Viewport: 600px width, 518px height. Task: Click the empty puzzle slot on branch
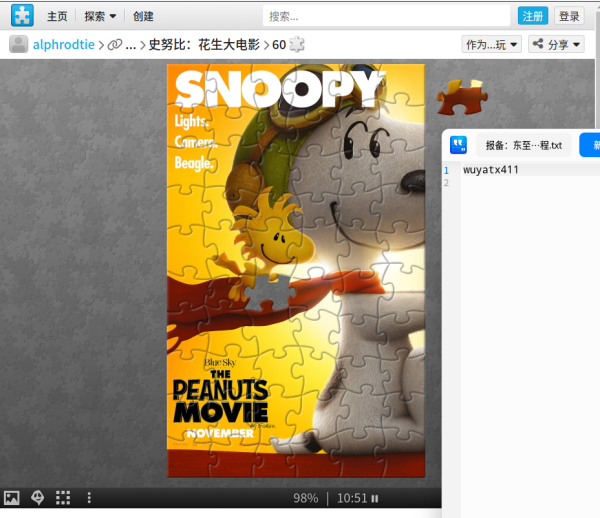point(271,293)
